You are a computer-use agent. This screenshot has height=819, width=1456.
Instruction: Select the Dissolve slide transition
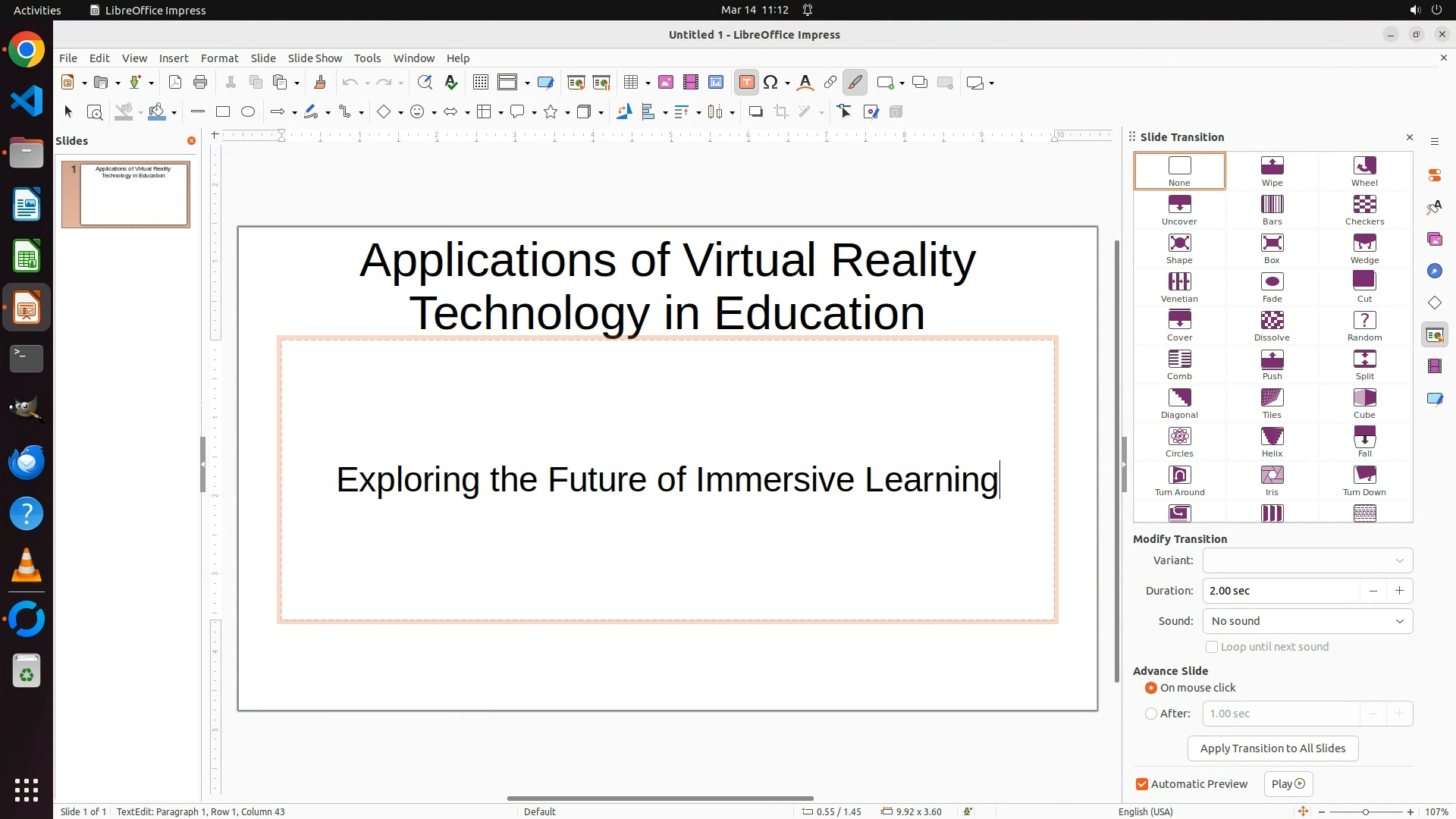(1272, 325)
